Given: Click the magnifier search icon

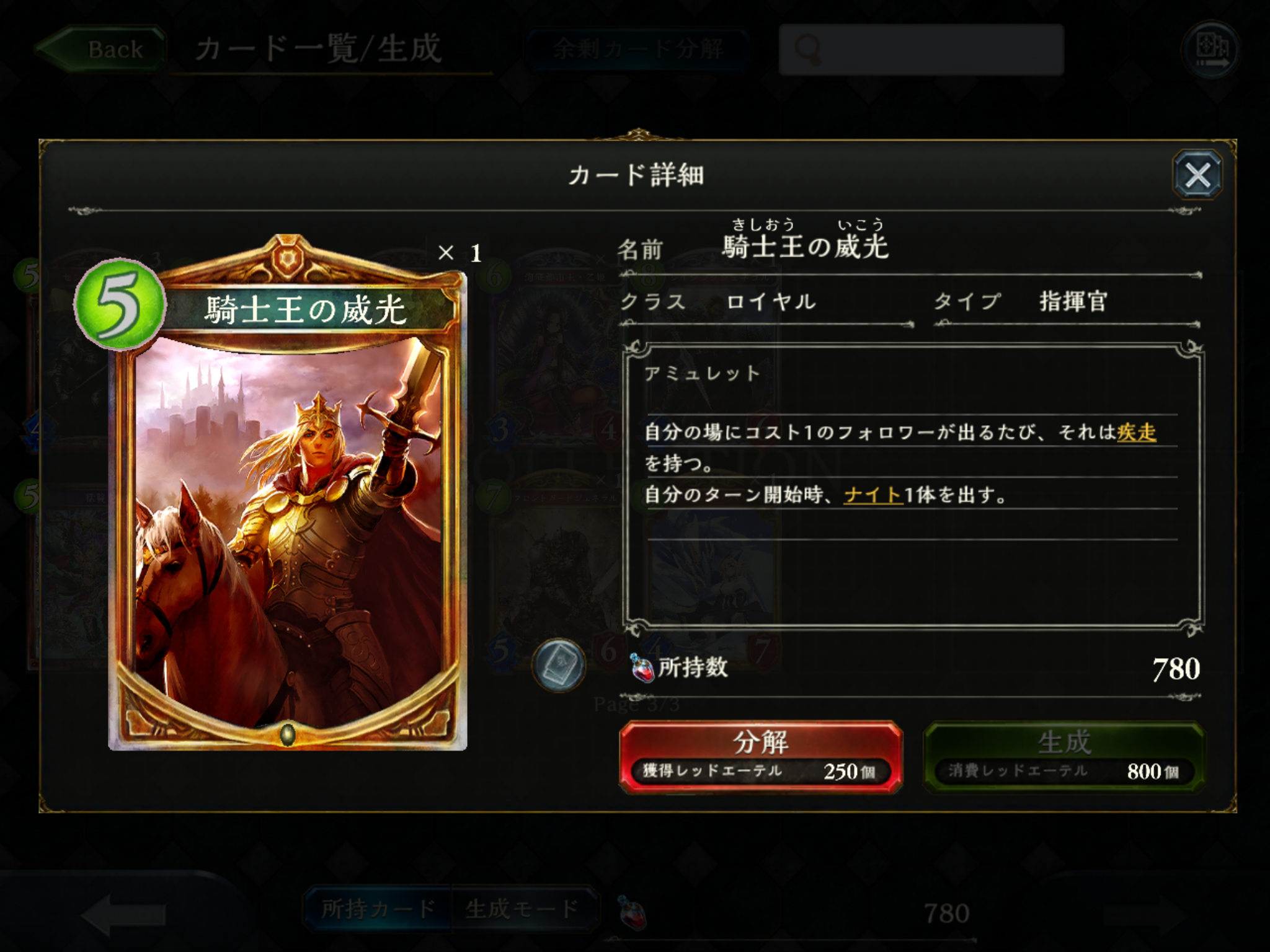Looking at the screenshot, I should pyautogui.click(x=808, y=50).
